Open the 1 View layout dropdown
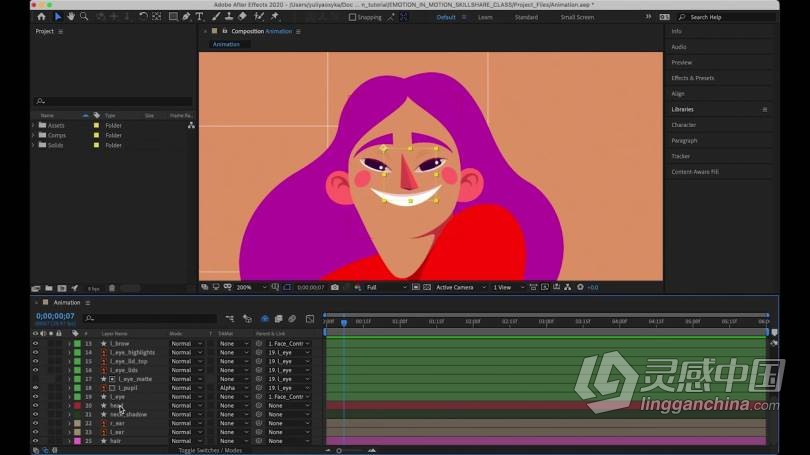Image resolution: width=810 pixels, height=455 pixels. point(508,287)
